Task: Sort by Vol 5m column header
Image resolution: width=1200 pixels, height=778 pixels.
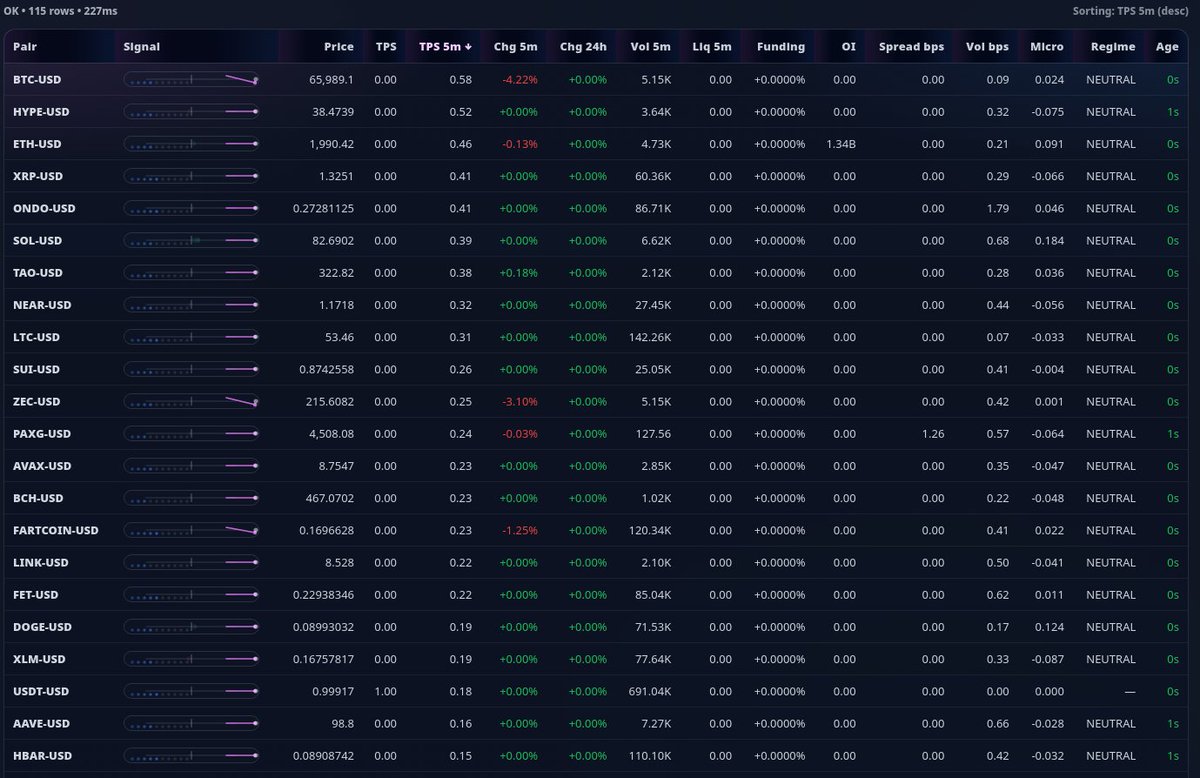Action: 651,47
